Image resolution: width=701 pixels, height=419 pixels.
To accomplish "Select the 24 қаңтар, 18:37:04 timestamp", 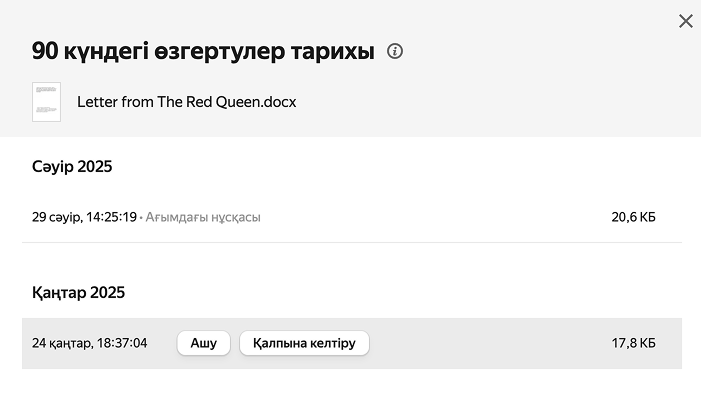I will click(x=90, y=343).
